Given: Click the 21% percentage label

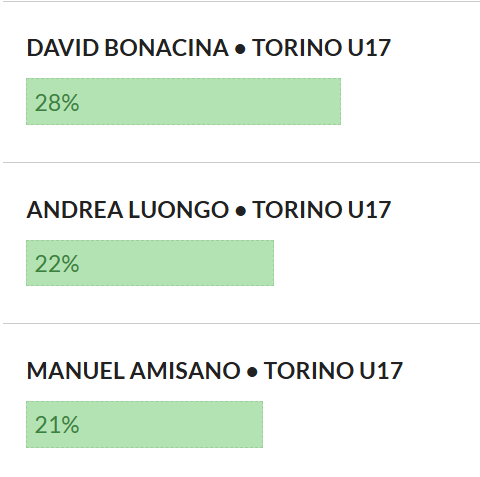Looking at the screenshot, I should [57, 425].
